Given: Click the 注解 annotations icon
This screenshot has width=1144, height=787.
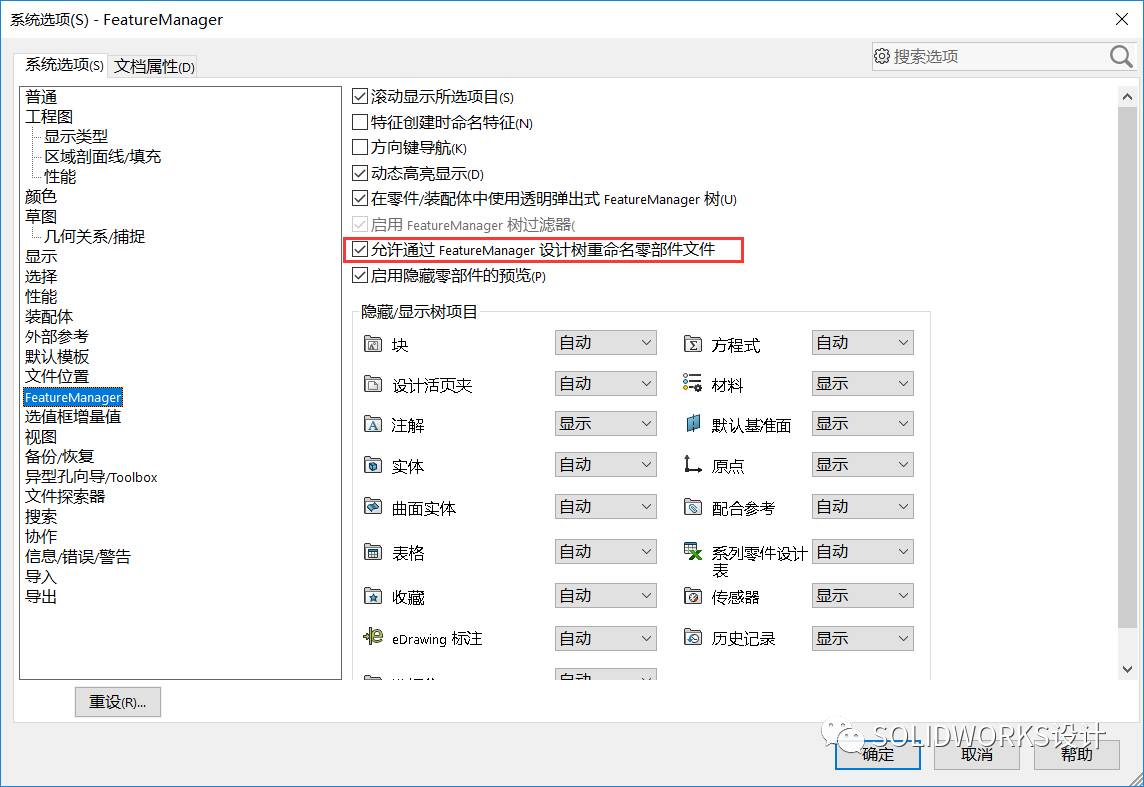Looking at the screenshot, I should click(x=373, y=424).
